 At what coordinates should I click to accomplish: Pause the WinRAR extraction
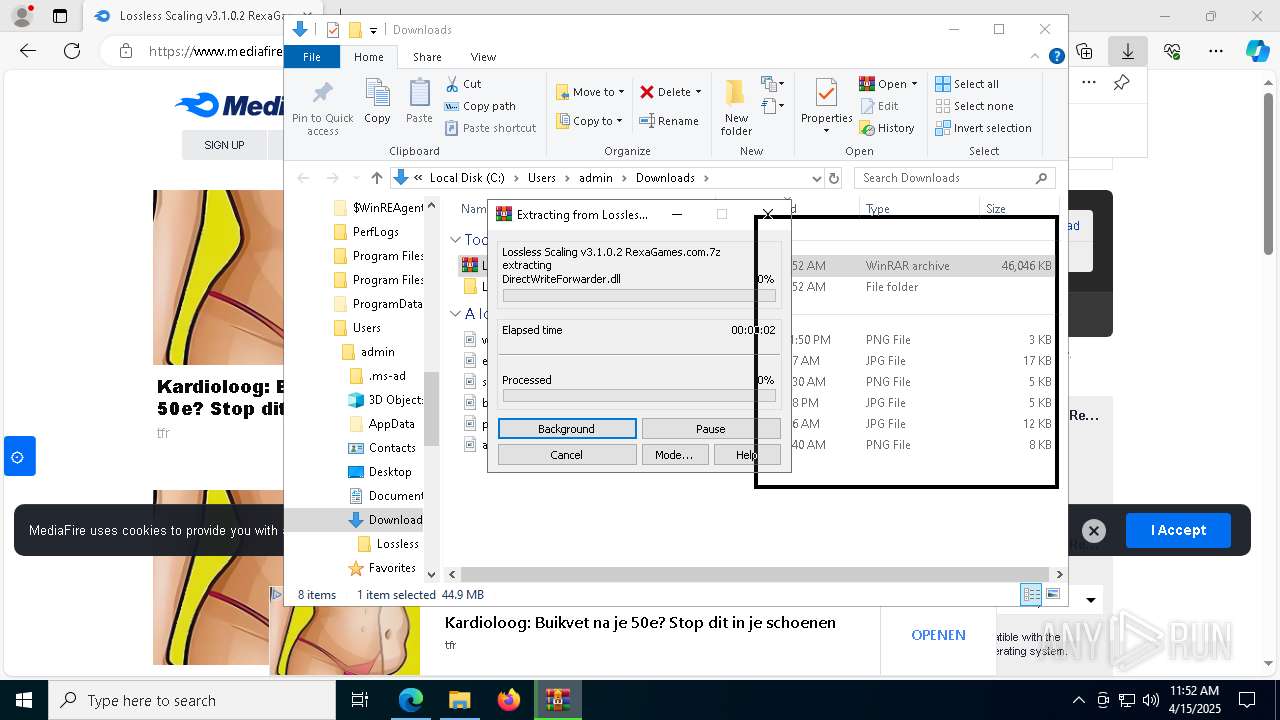click(710, 429)
